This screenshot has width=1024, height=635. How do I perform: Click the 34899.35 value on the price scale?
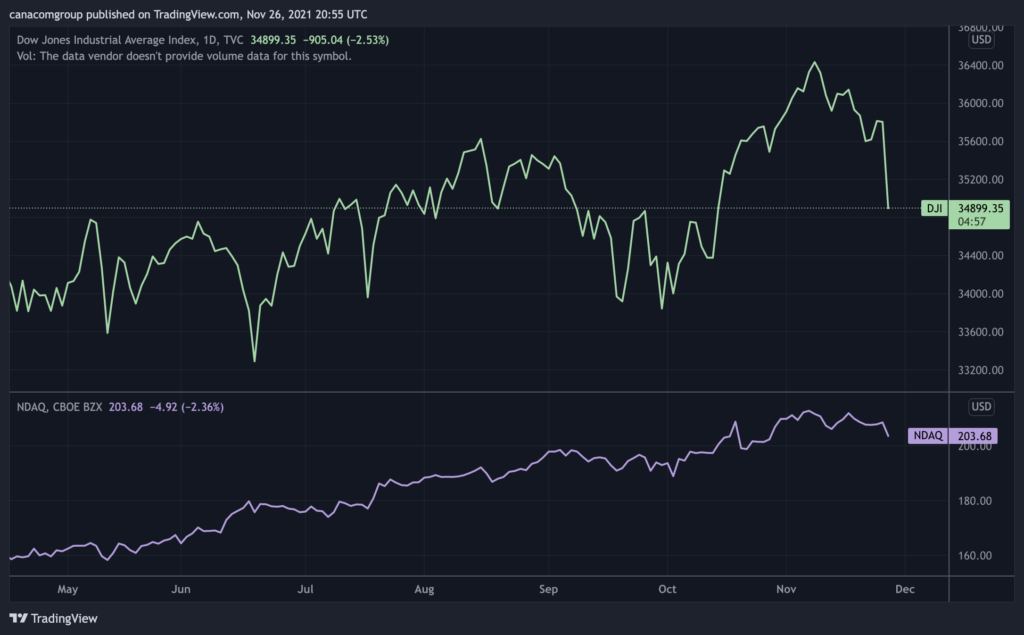pos(980,208)
